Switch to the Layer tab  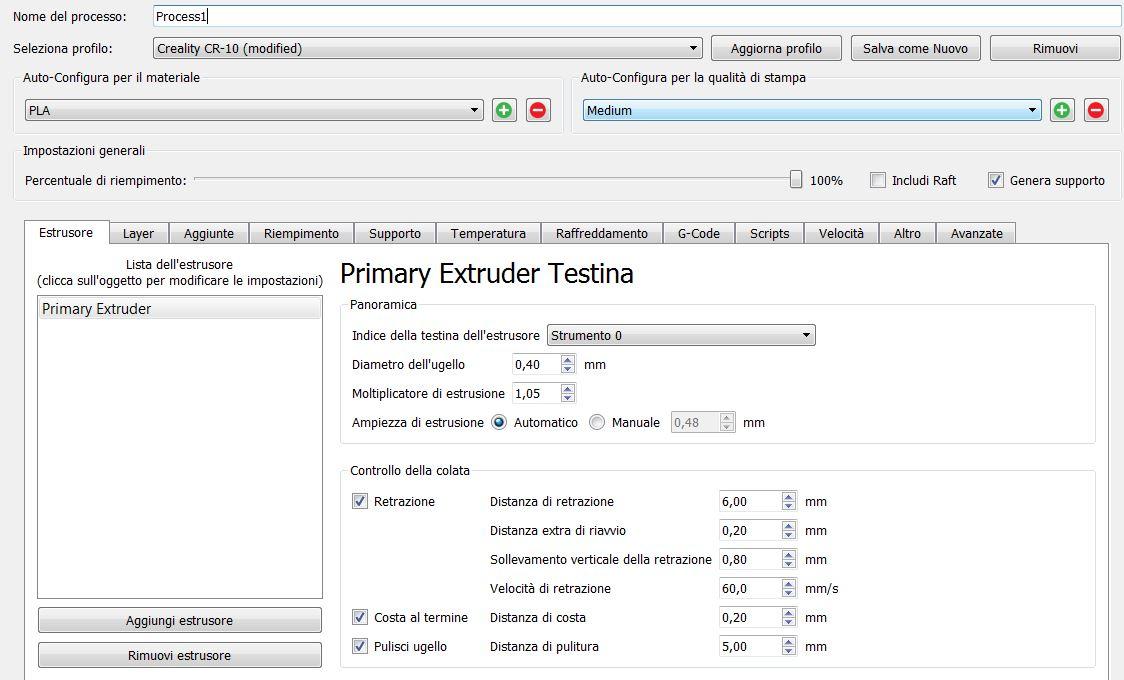[138, 234]
